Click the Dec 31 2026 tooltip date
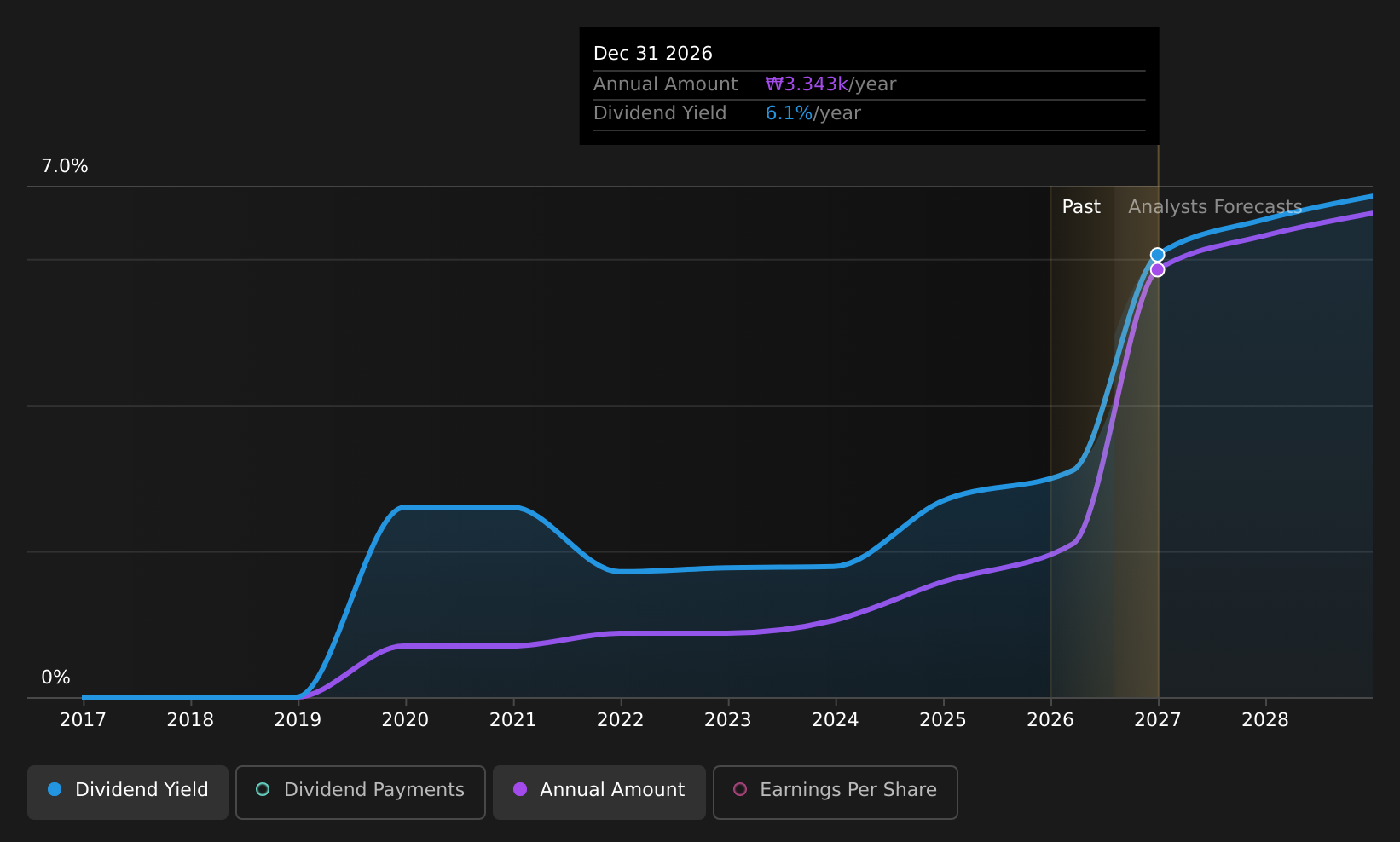 click(653, 54)
